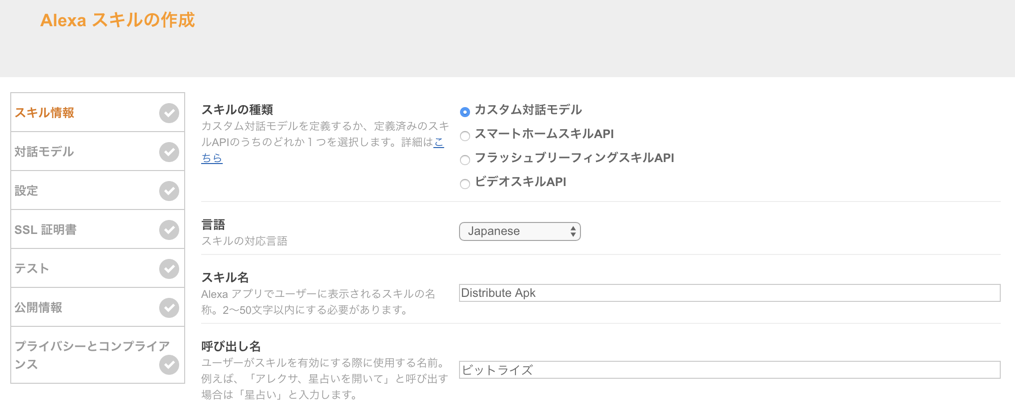1015x405 pixels.
Task: Choose the ビデオスキルAPI radio option
Action: tap(465, 184)
